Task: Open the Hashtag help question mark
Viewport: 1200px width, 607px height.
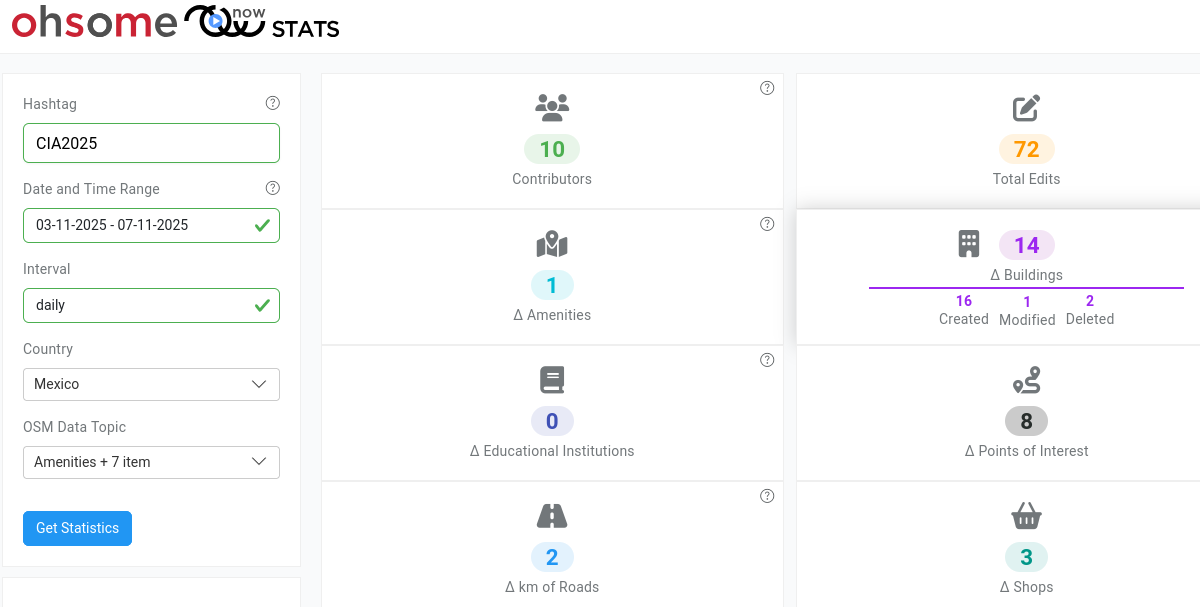Action: pos(272,103)
